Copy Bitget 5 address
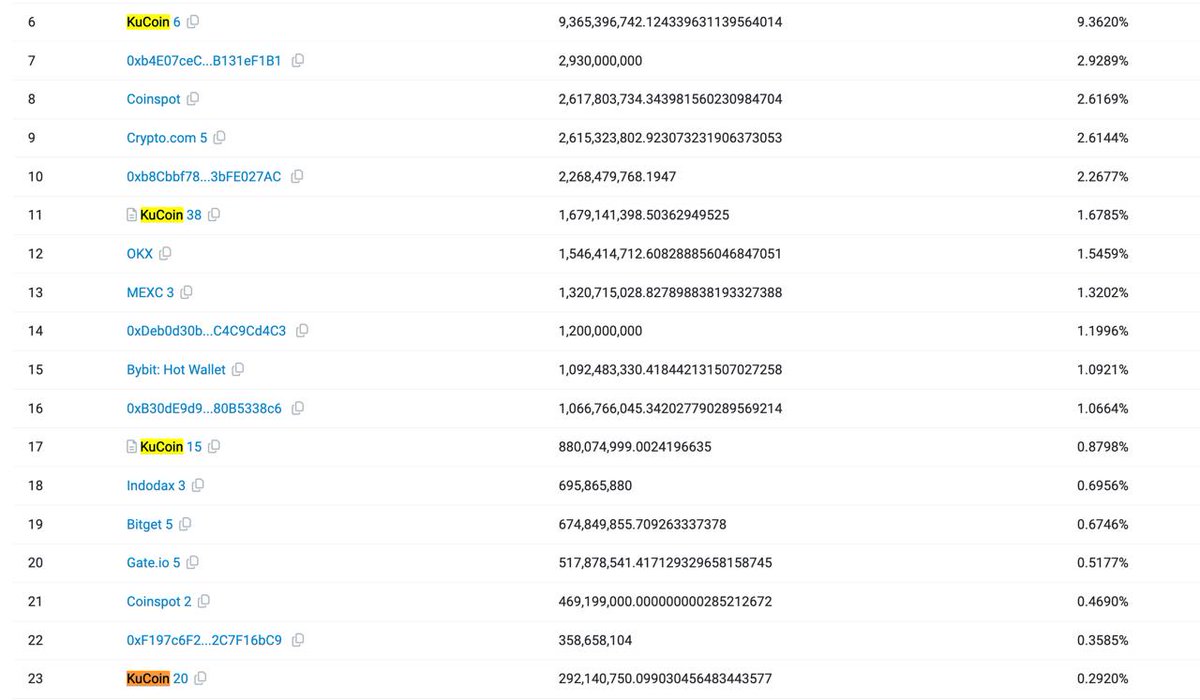Viewport: 1200px width, 700px height. tap(185, 524)
